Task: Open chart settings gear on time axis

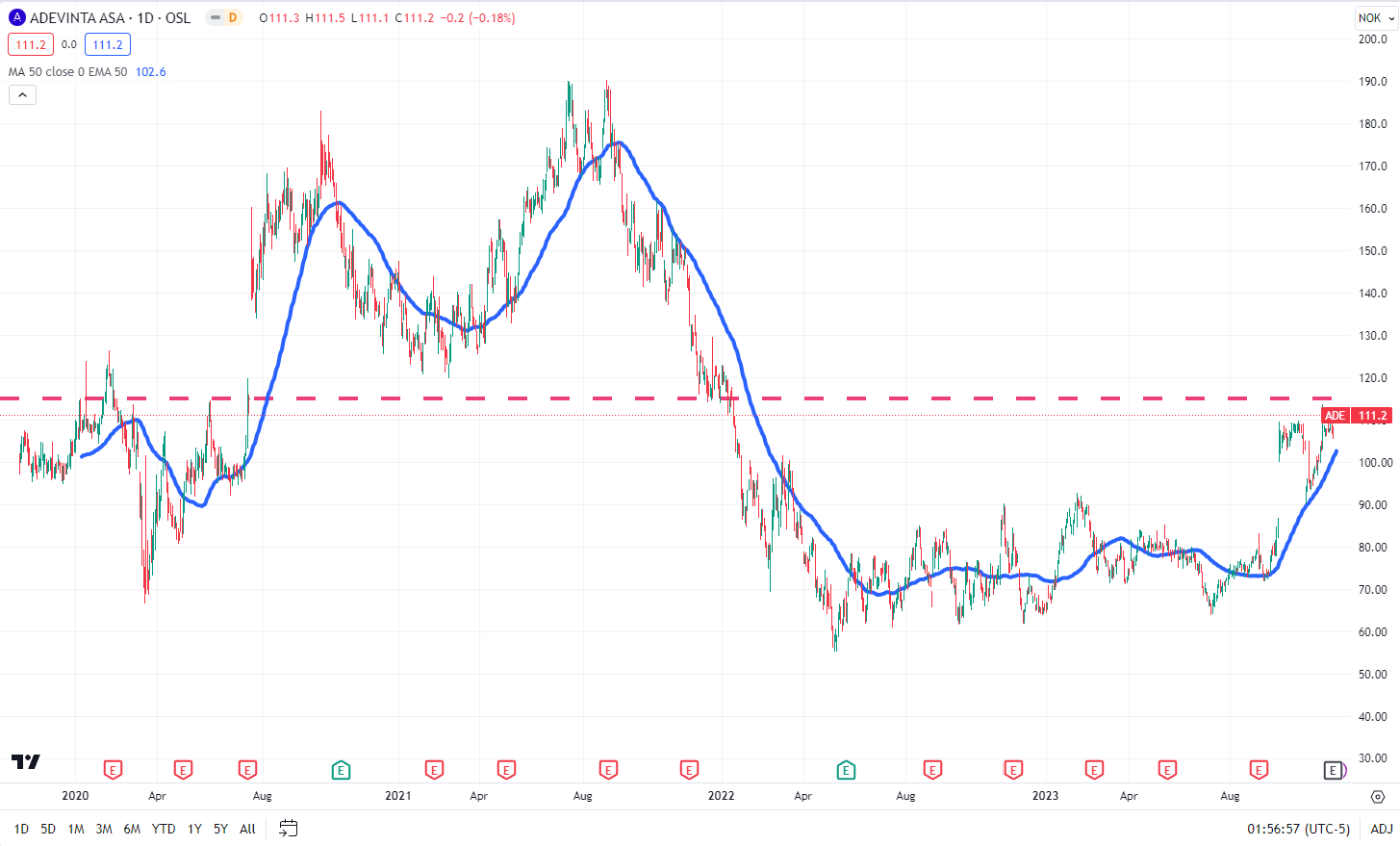Action: [1378, 797]
